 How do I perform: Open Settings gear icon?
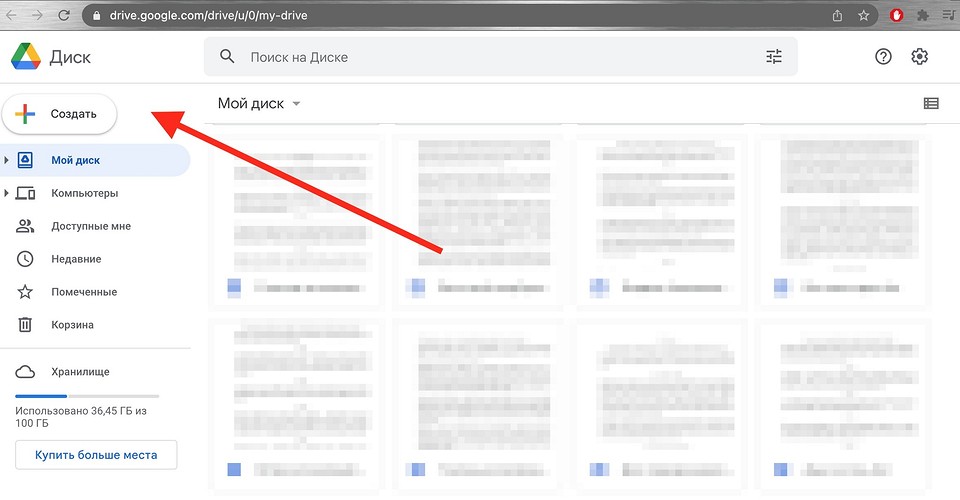[x=920, y=57]
